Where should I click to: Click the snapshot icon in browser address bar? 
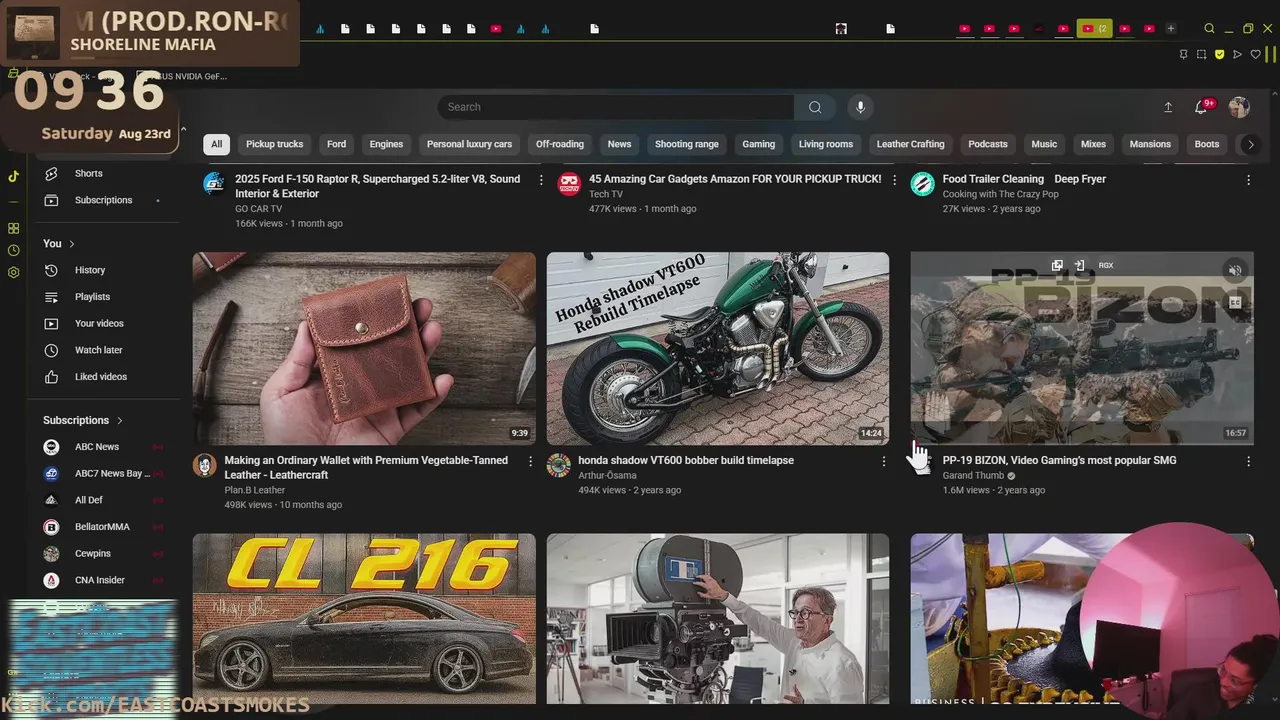pos(1201,54)
